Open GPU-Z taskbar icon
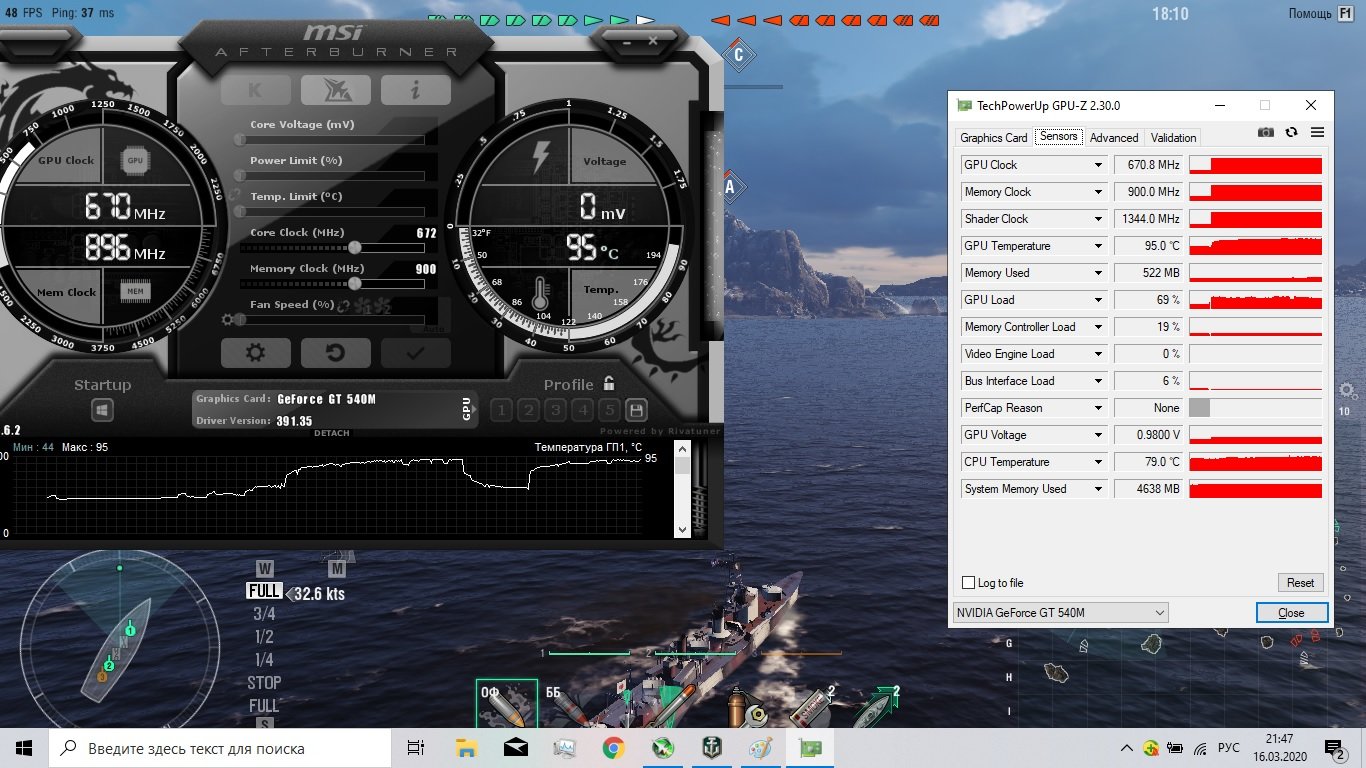This screenshot has height=768, width=1366. click(x=810, y=748)
